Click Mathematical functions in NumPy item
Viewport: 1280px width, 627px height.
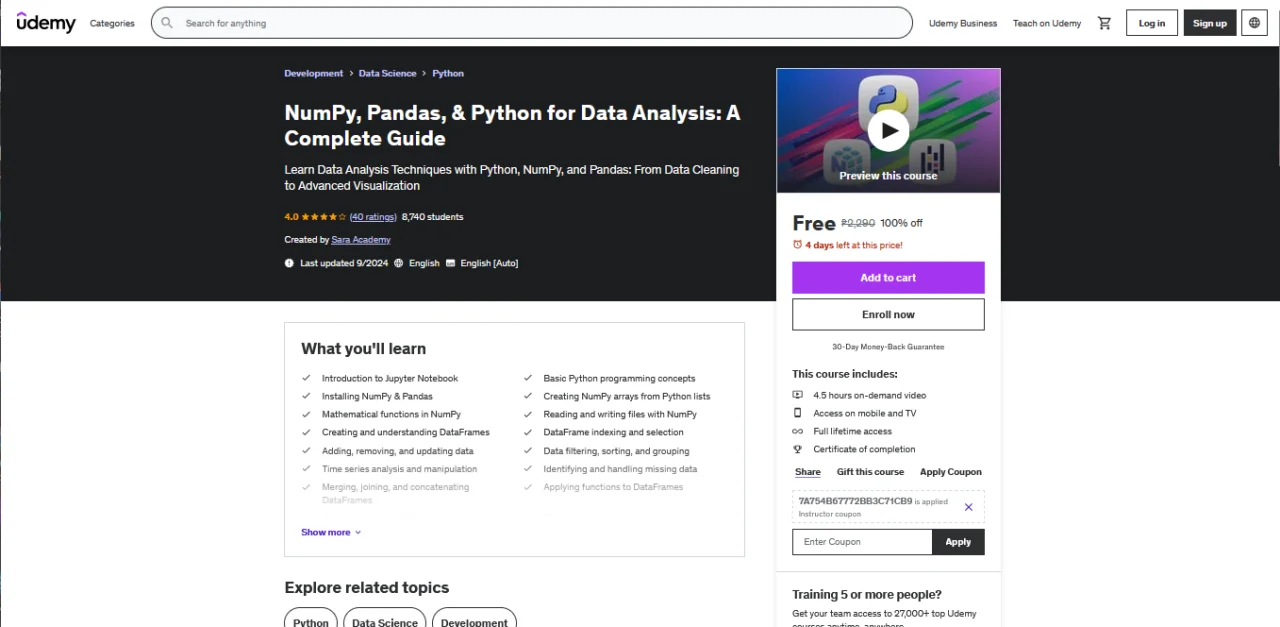[x=391, y=415]
